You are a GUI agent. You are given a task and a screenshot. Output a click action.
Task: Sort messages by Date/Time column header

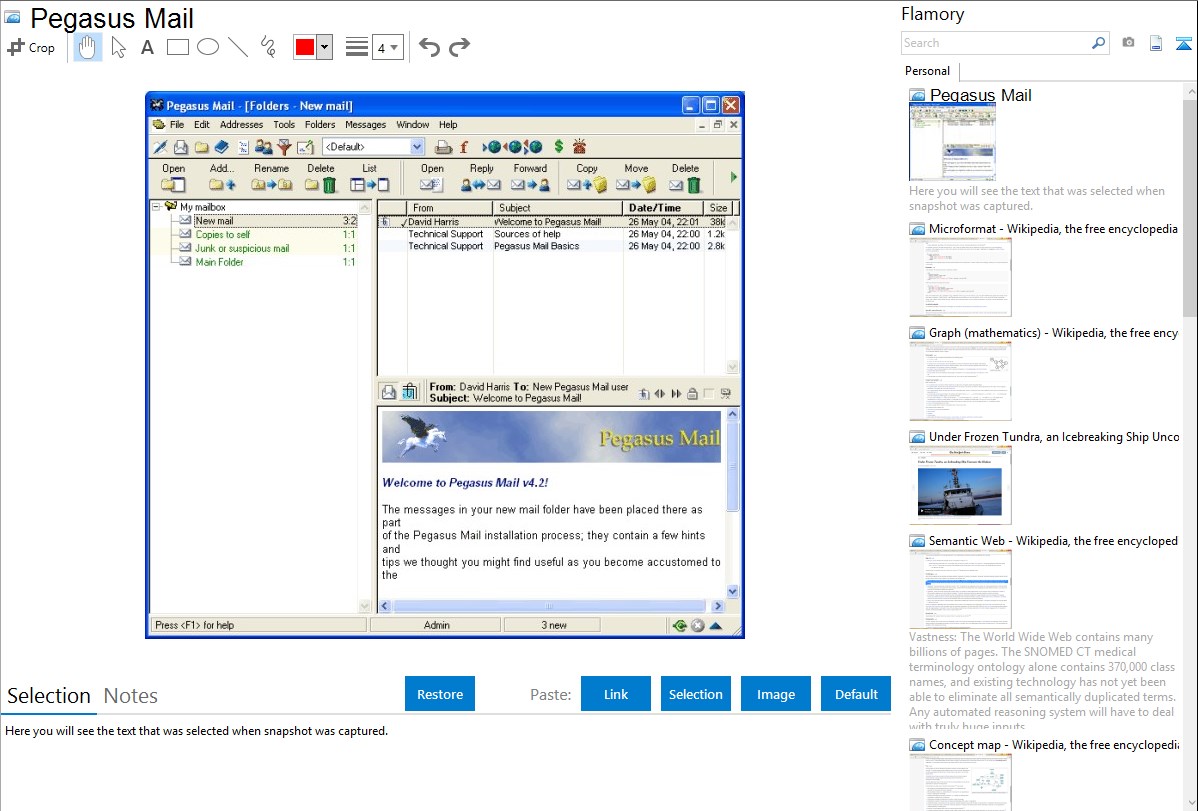tap(662, 208)
